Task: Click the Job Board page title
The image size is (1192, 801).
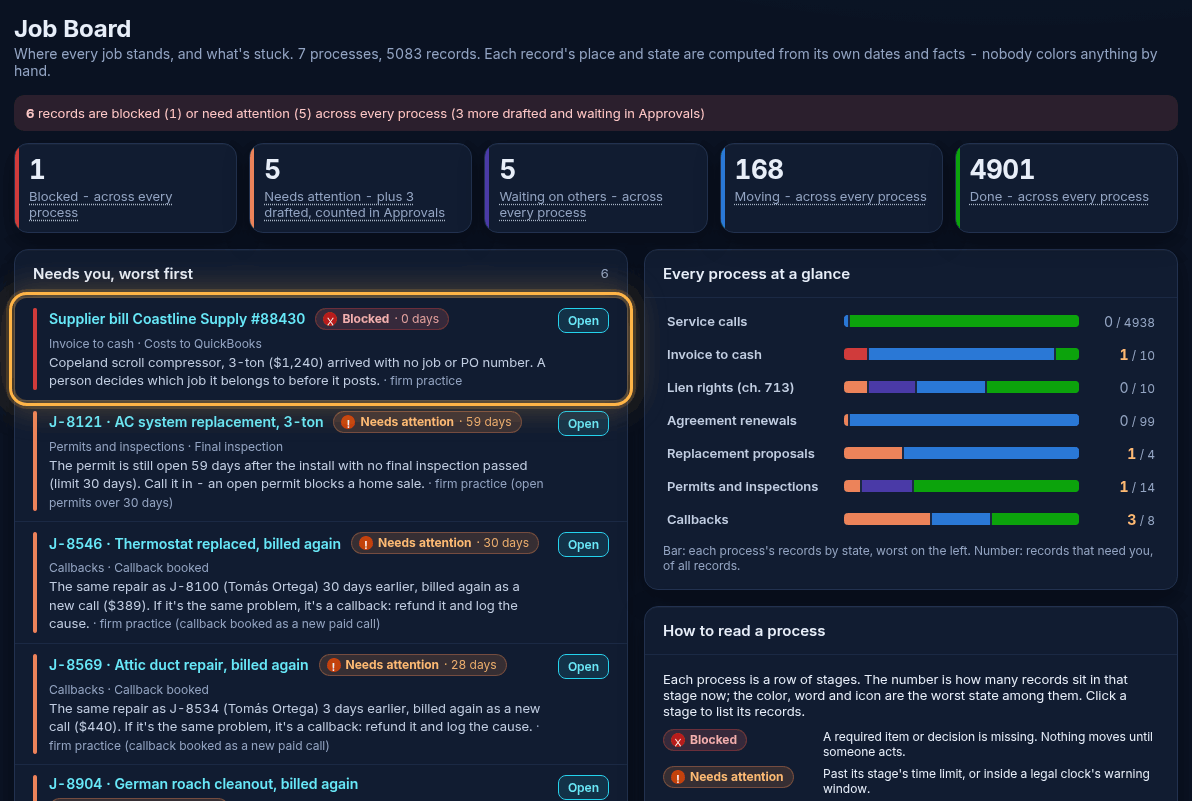Action: [72, 29]
